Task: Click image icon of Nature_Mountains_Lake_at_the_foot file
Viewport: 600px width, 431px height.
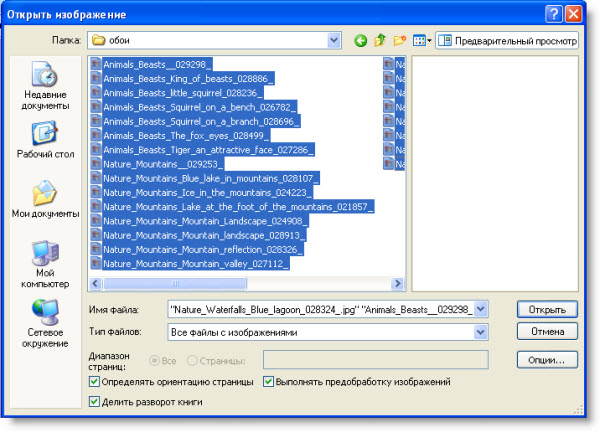Action: (x=96, y=207)
